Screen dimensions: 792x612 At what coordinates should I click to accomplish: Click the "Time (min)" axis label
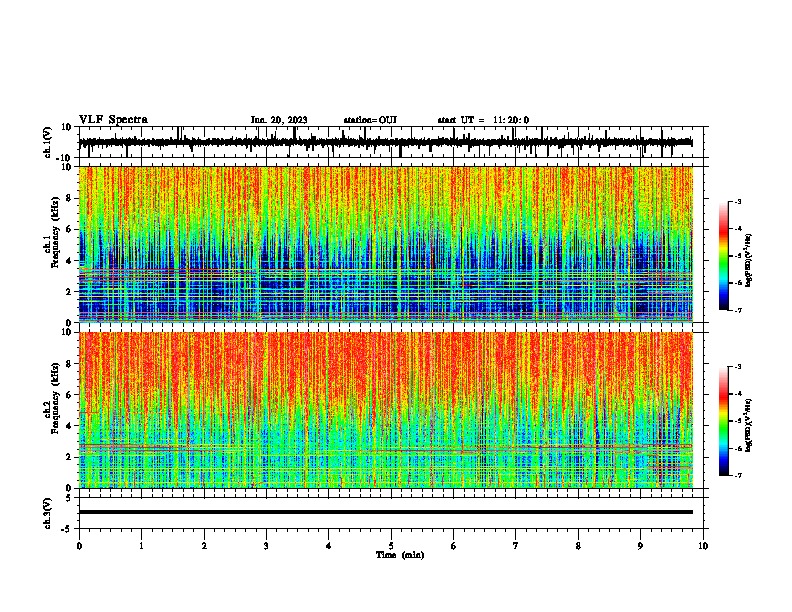pos(400,555)
